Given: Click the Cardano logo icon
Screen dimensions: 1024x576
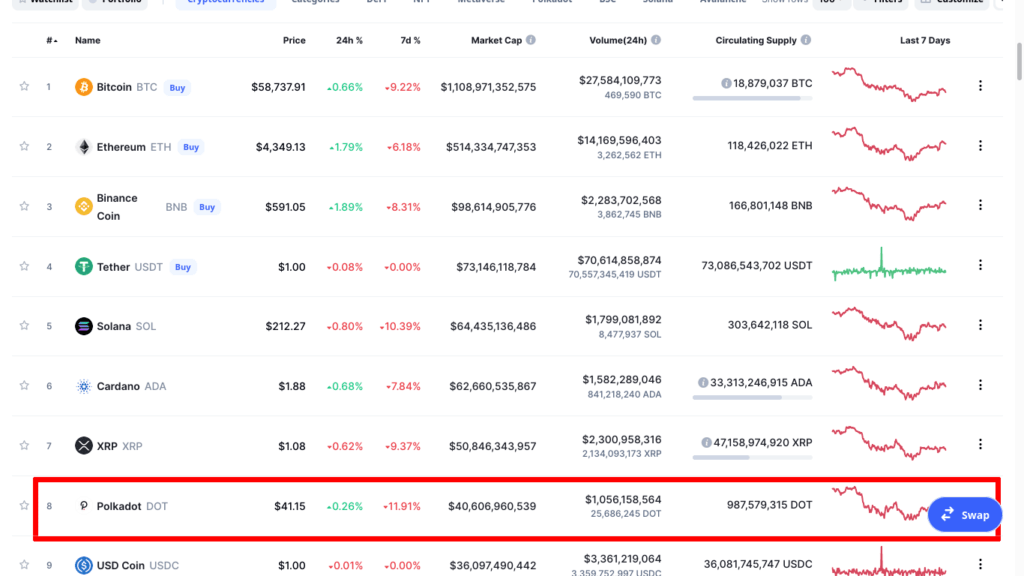Looking at the screenshot, I should 84,386.
